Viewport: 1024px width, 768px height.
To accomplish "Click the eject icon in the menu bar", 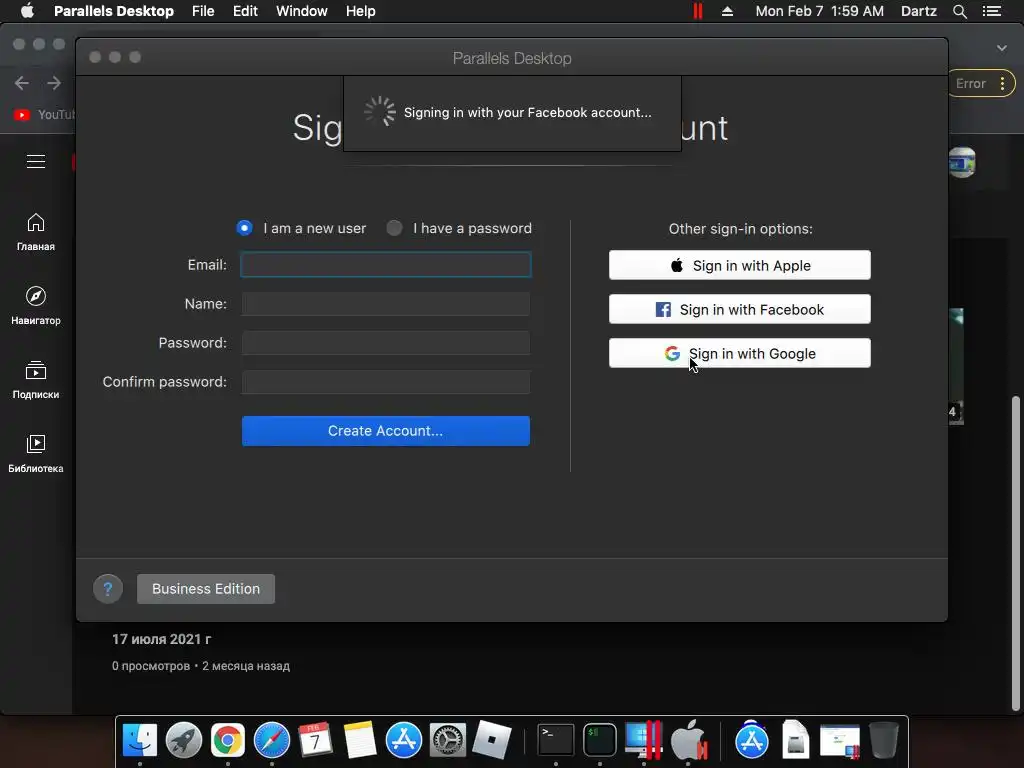I will [x=728, y=11].
